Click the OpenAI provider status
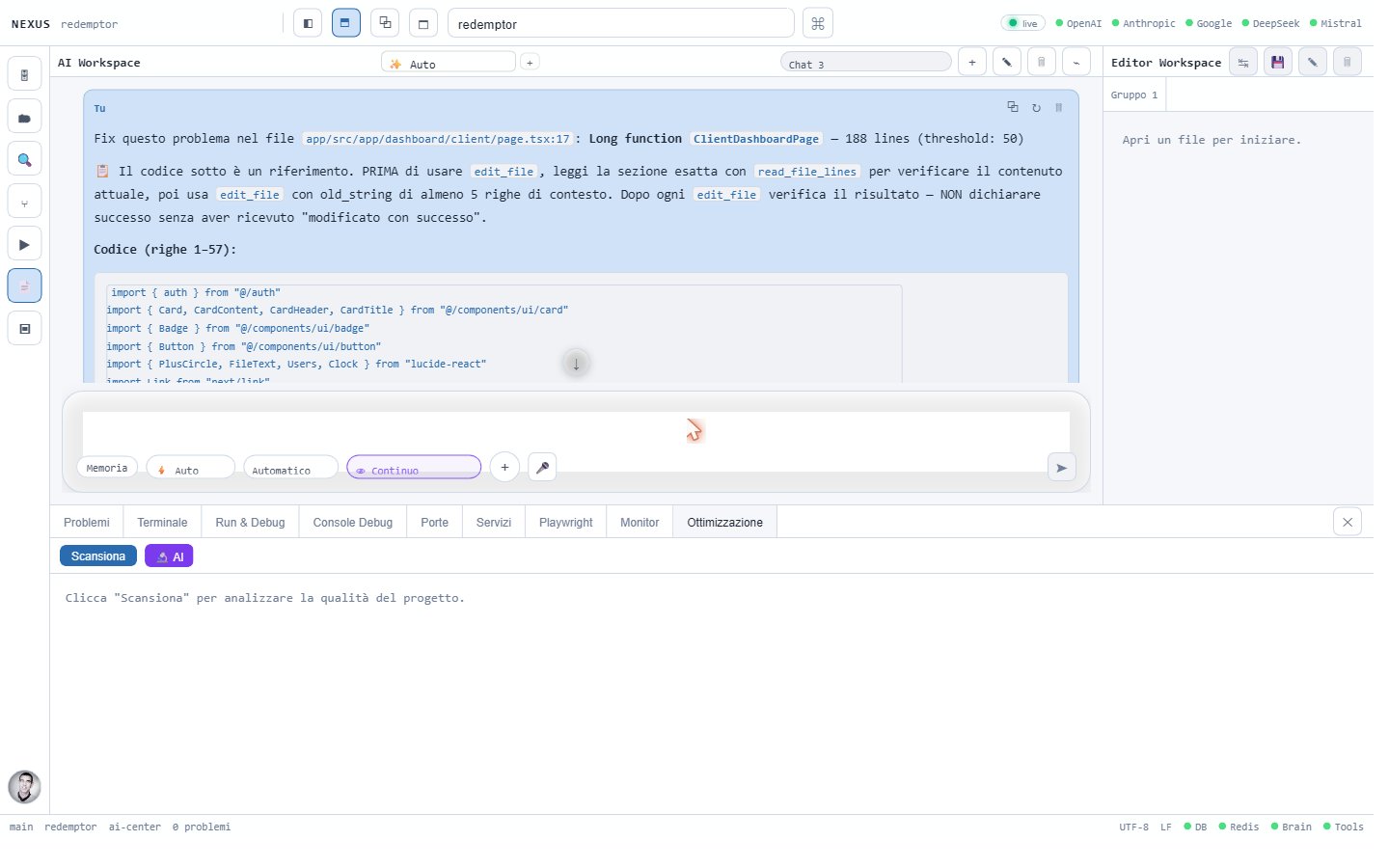 1078,23
